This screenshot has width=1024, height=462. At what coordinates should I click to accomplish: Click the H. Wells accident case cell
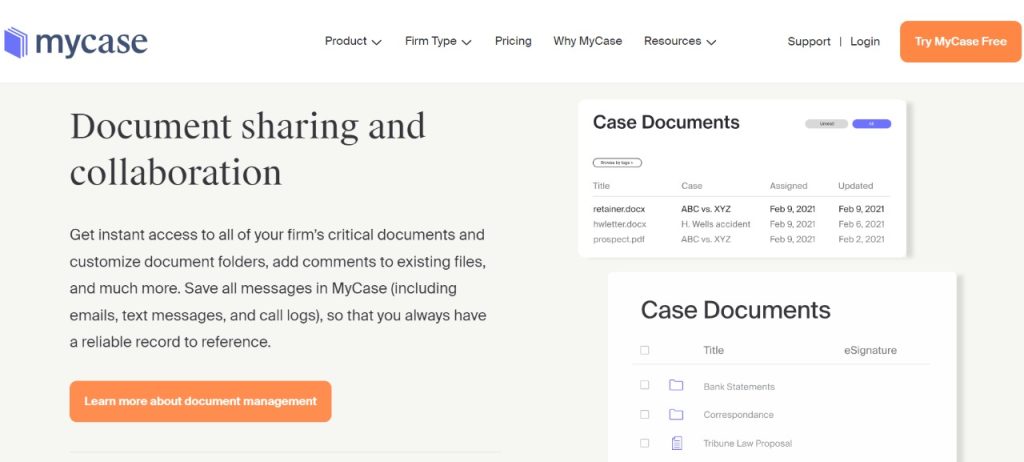(x=716, y=224)
